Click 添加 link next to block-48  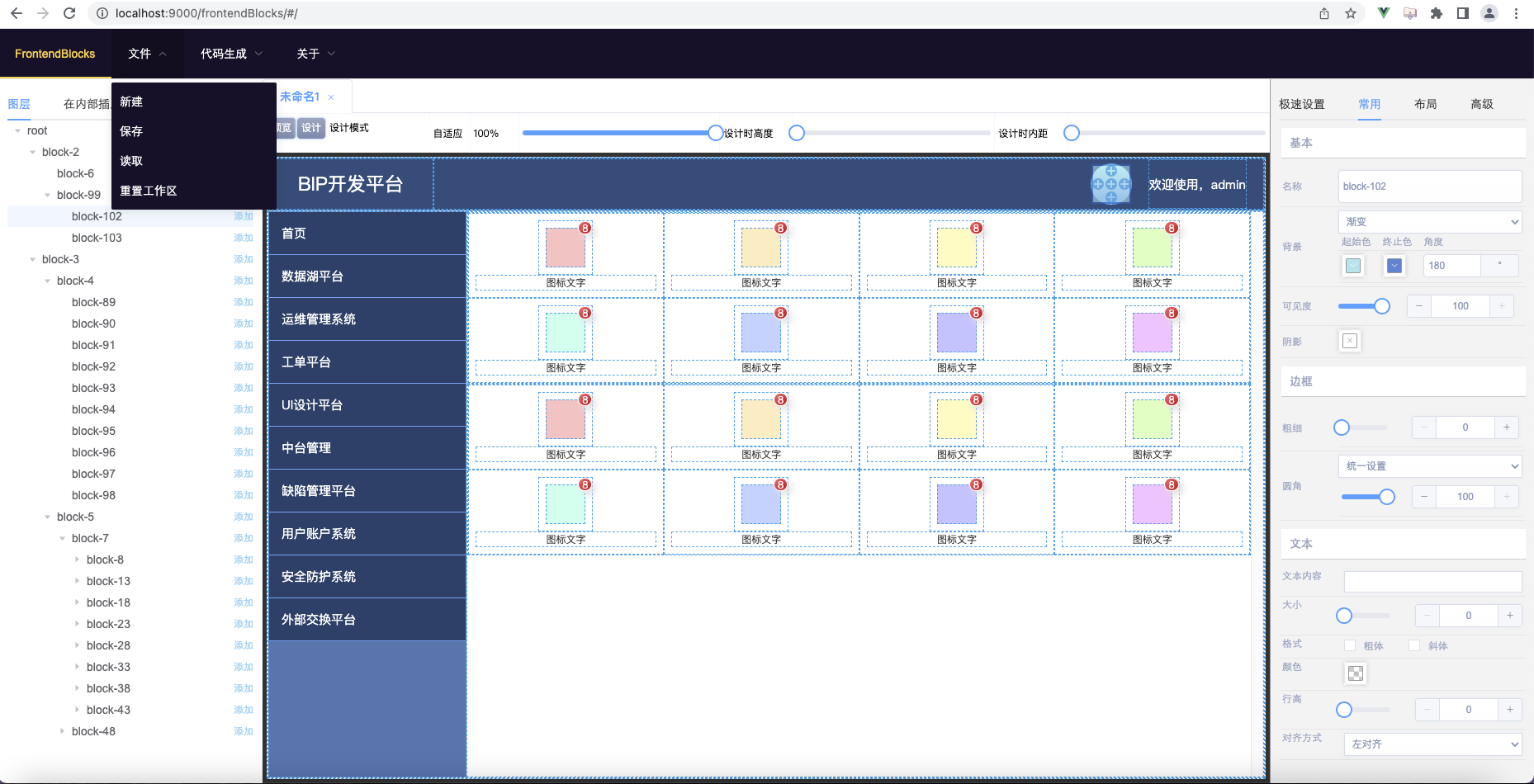[x=244, y=731]
